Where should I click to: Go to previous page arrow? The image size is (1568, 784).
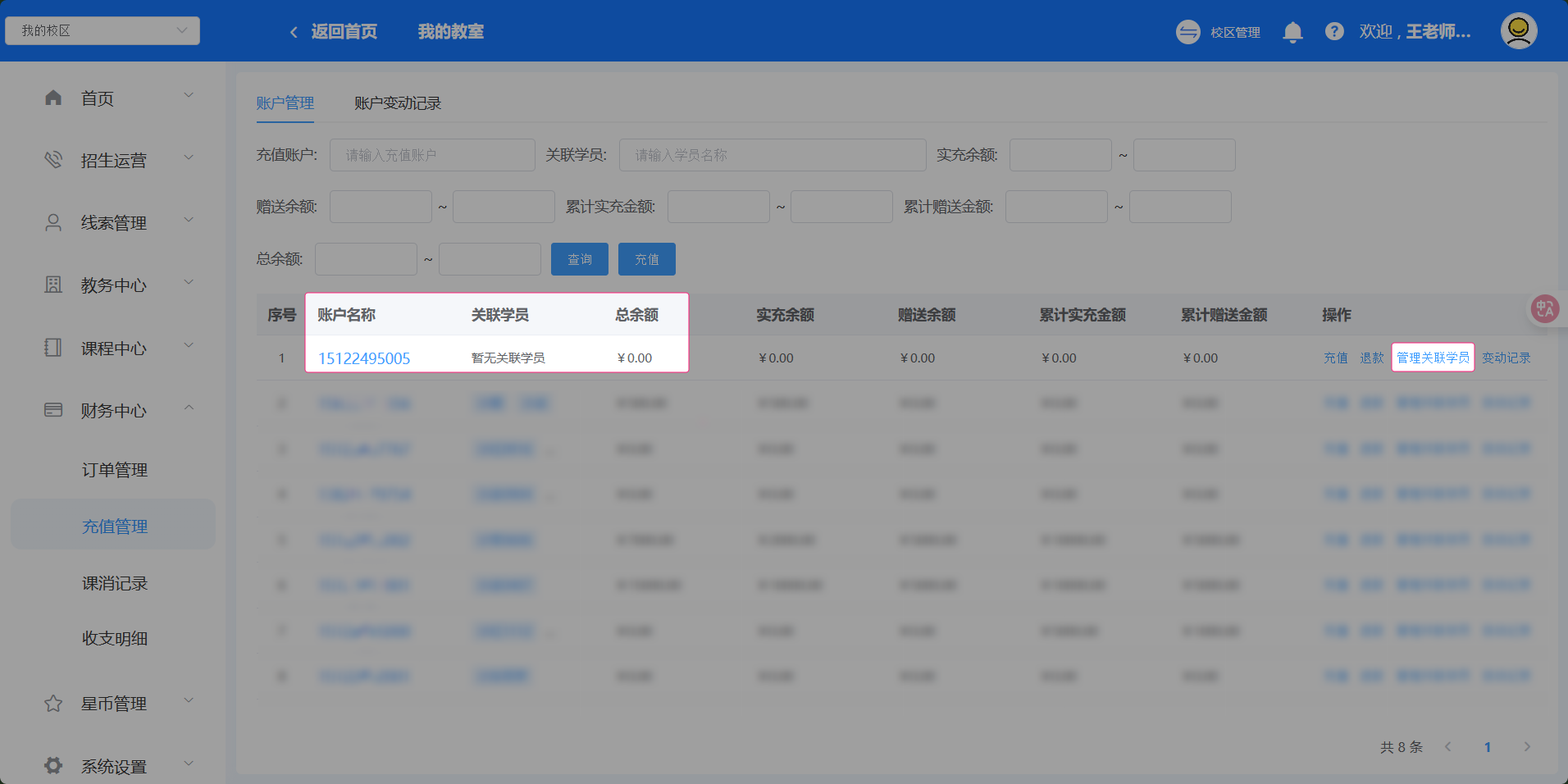coord(1448,747)
